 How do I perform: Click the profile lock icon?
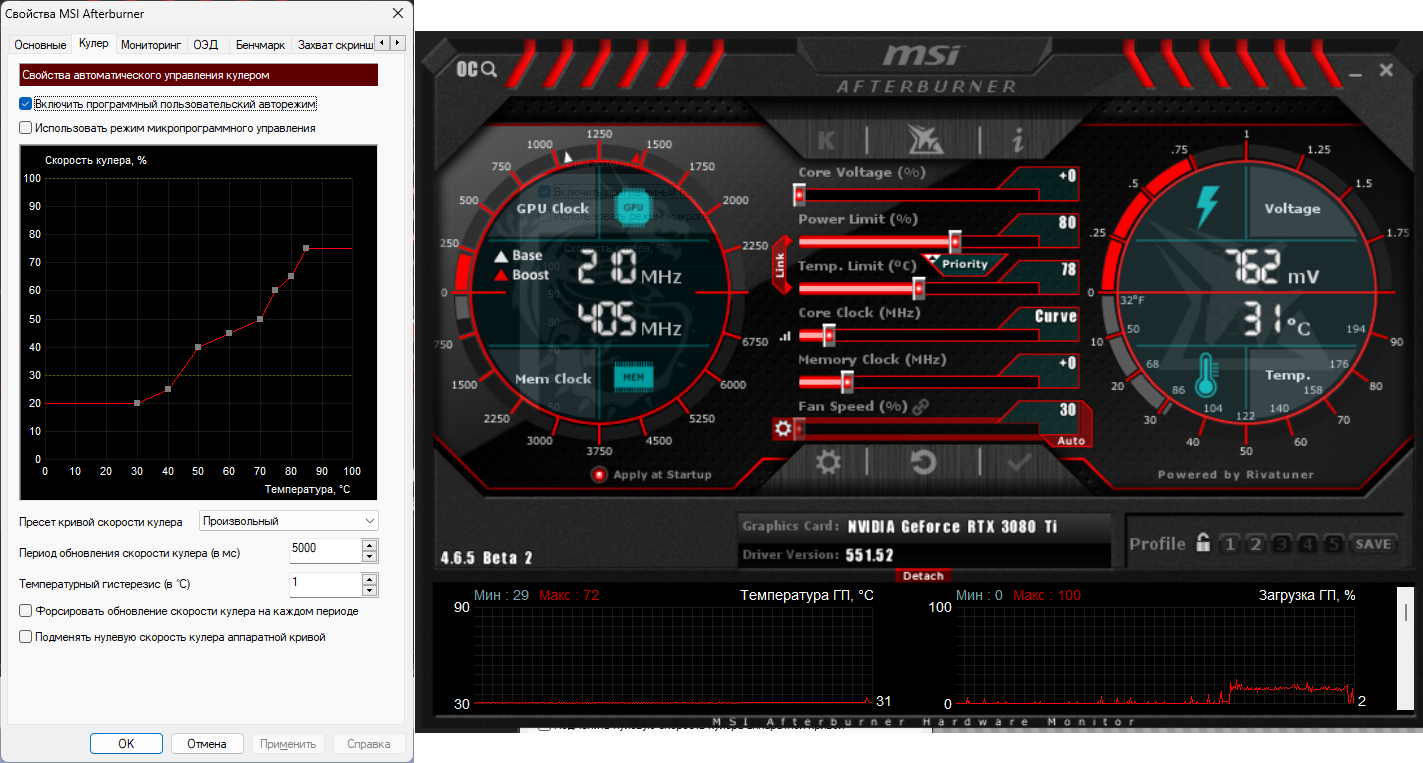[x=1203, y=543]
